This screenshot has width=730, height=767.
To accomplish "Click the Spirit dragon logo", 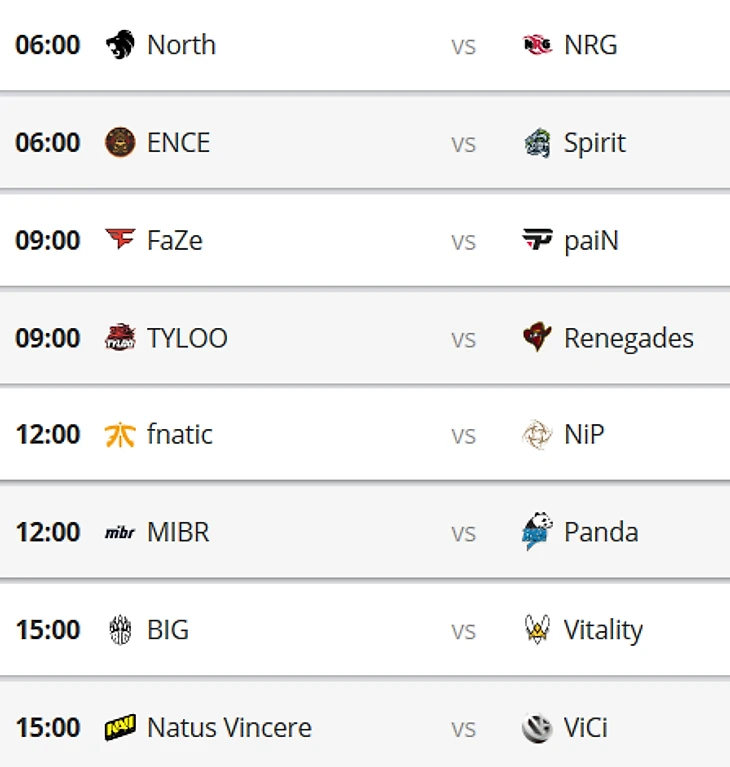I will point(537,143).
